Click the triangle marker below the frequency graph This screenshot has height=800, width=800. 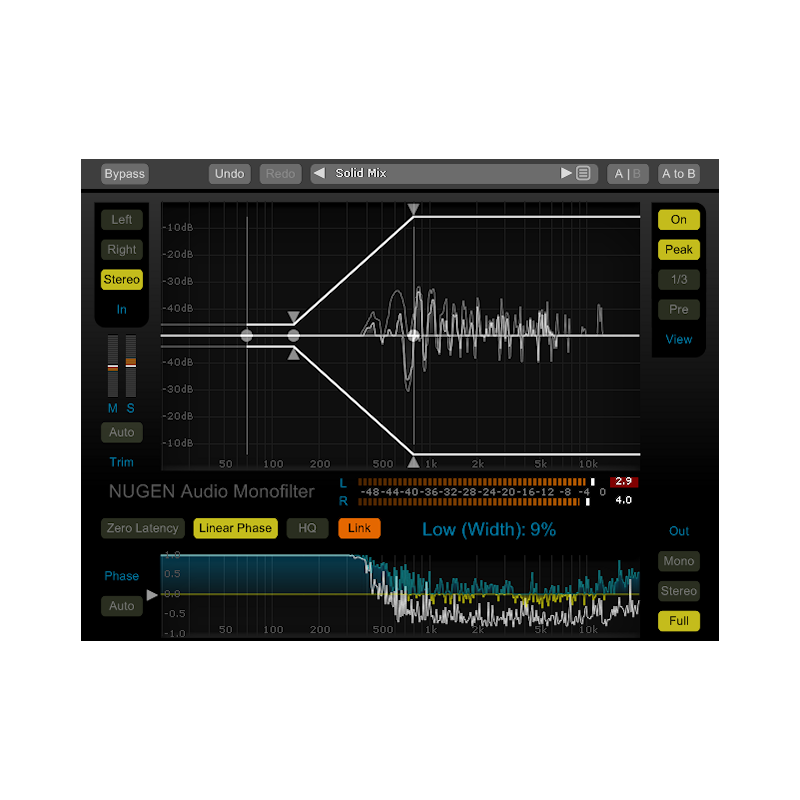pyautogui.click(x=413, y=461)
